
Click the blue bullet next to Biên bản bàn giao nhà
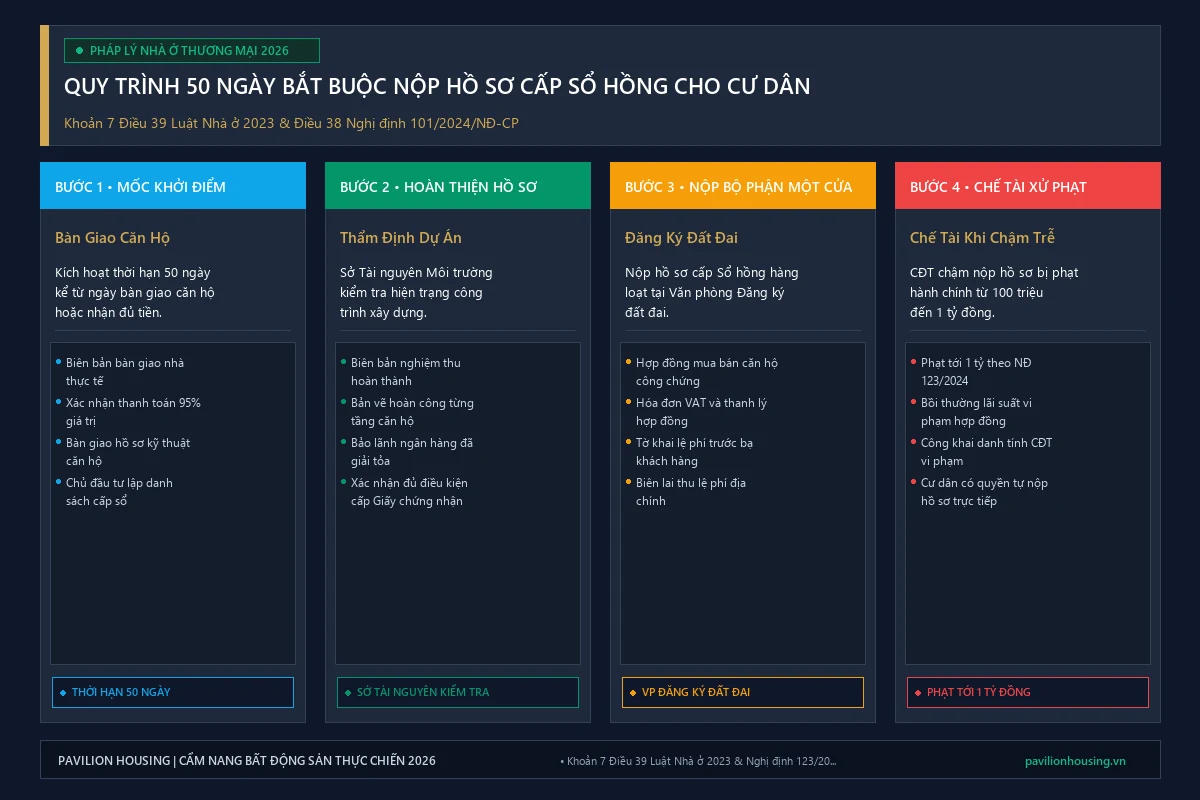(58, 361)
